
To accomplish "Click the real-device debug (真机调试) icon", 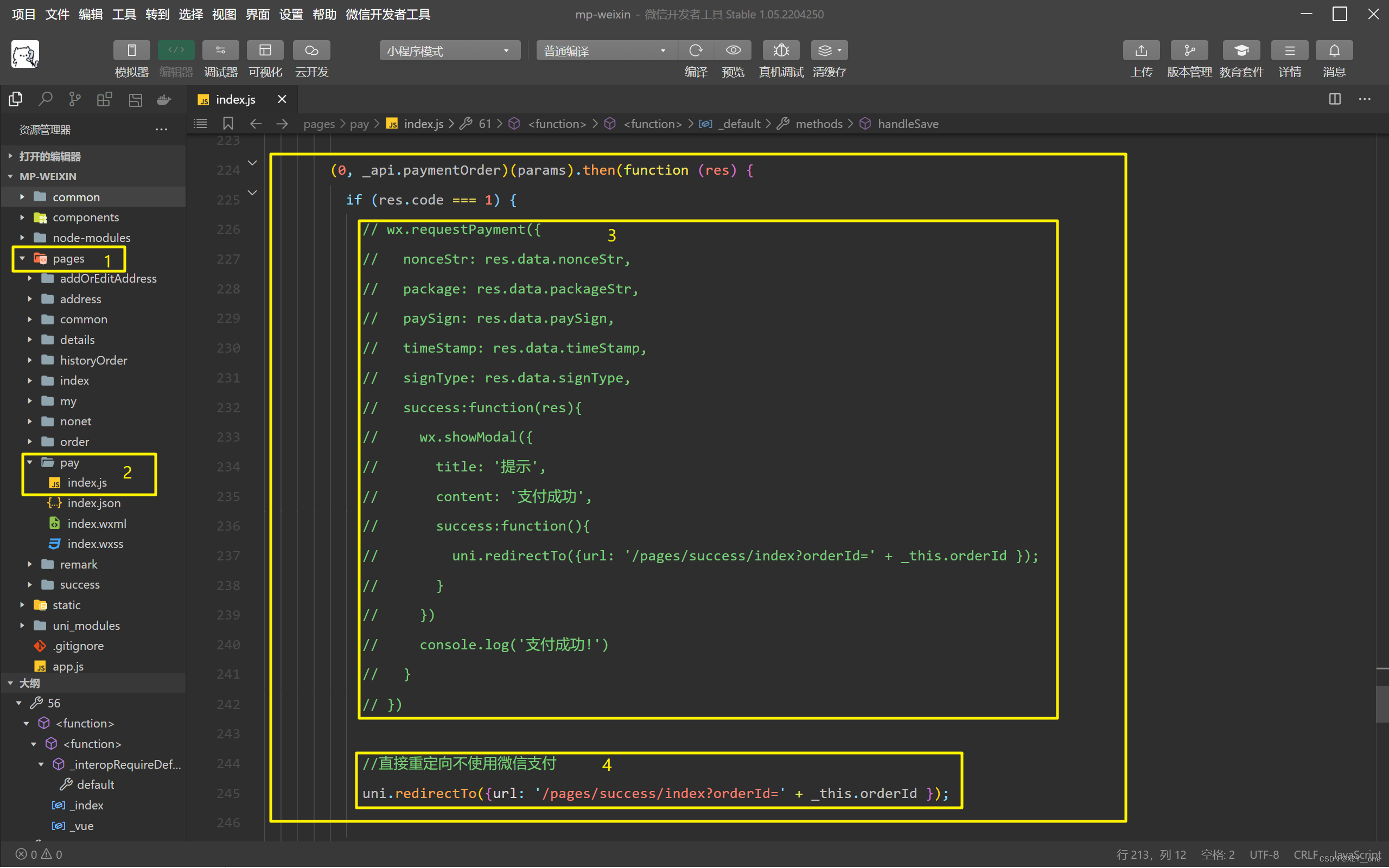I will [x=781, y=50].
